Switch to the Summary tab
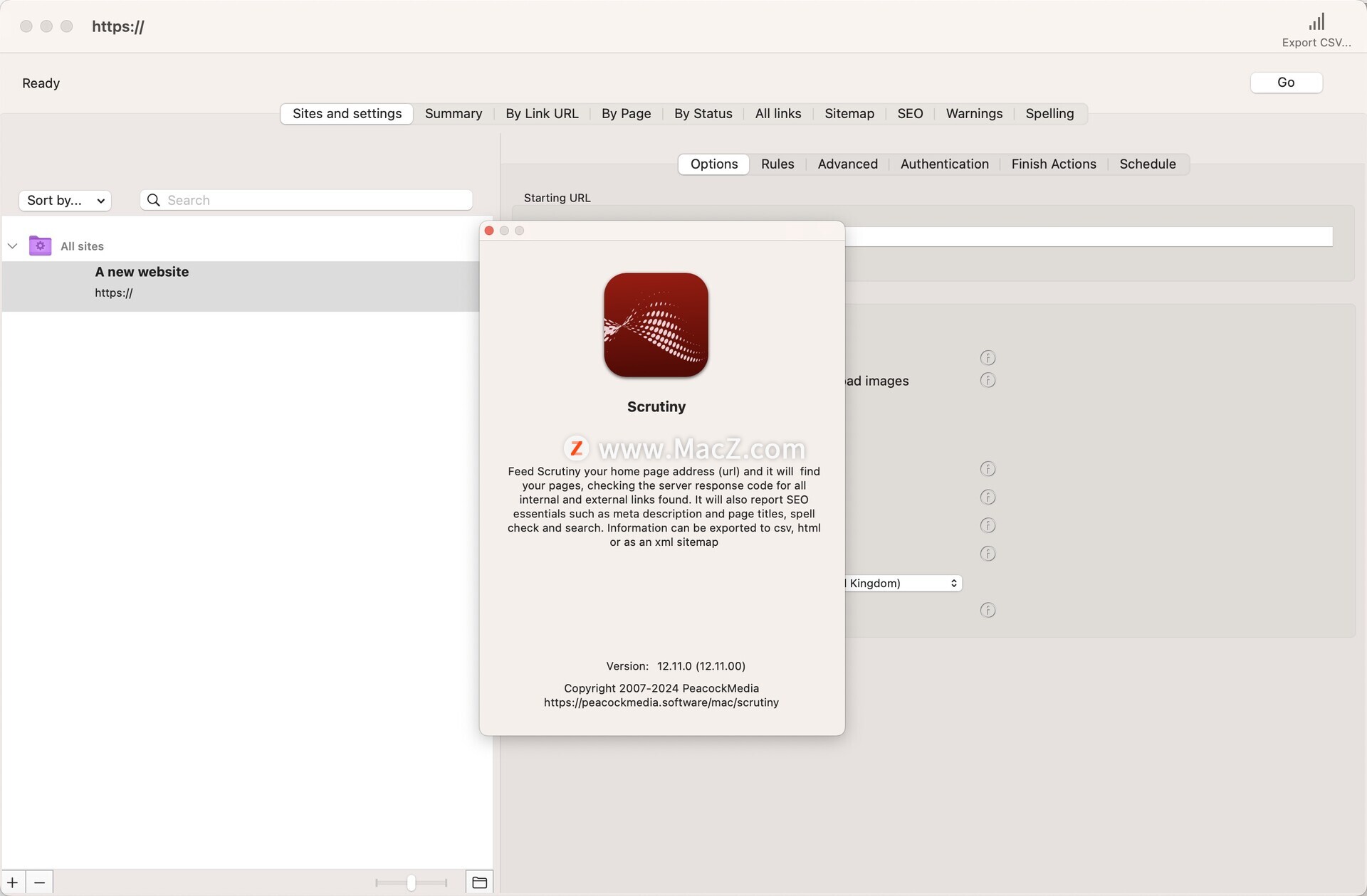Screen dimensions: 1367x896 454,114
